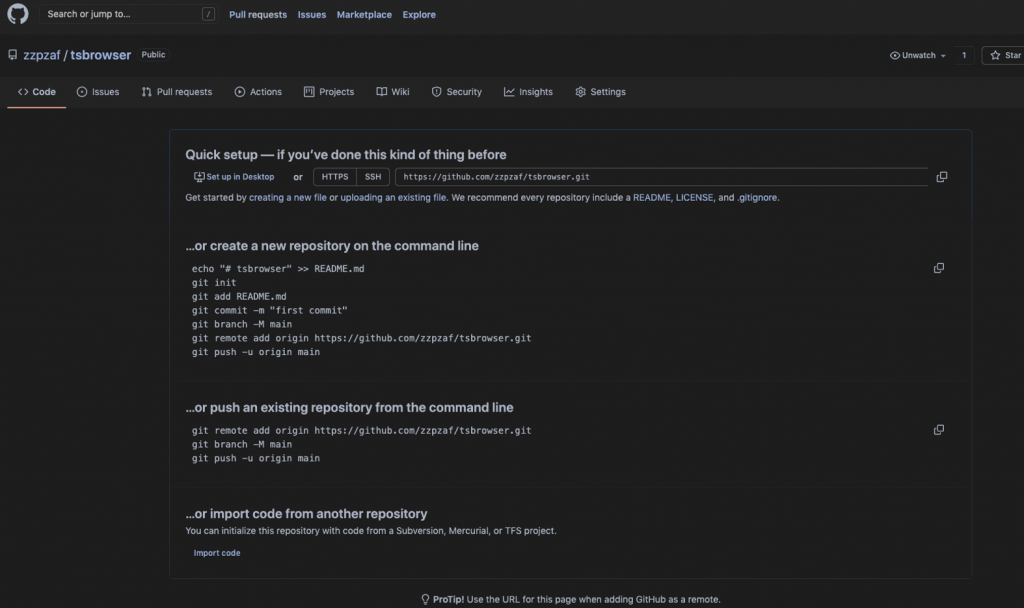Click the 'git init' command line
The image size is (1024, 608).
214,283
